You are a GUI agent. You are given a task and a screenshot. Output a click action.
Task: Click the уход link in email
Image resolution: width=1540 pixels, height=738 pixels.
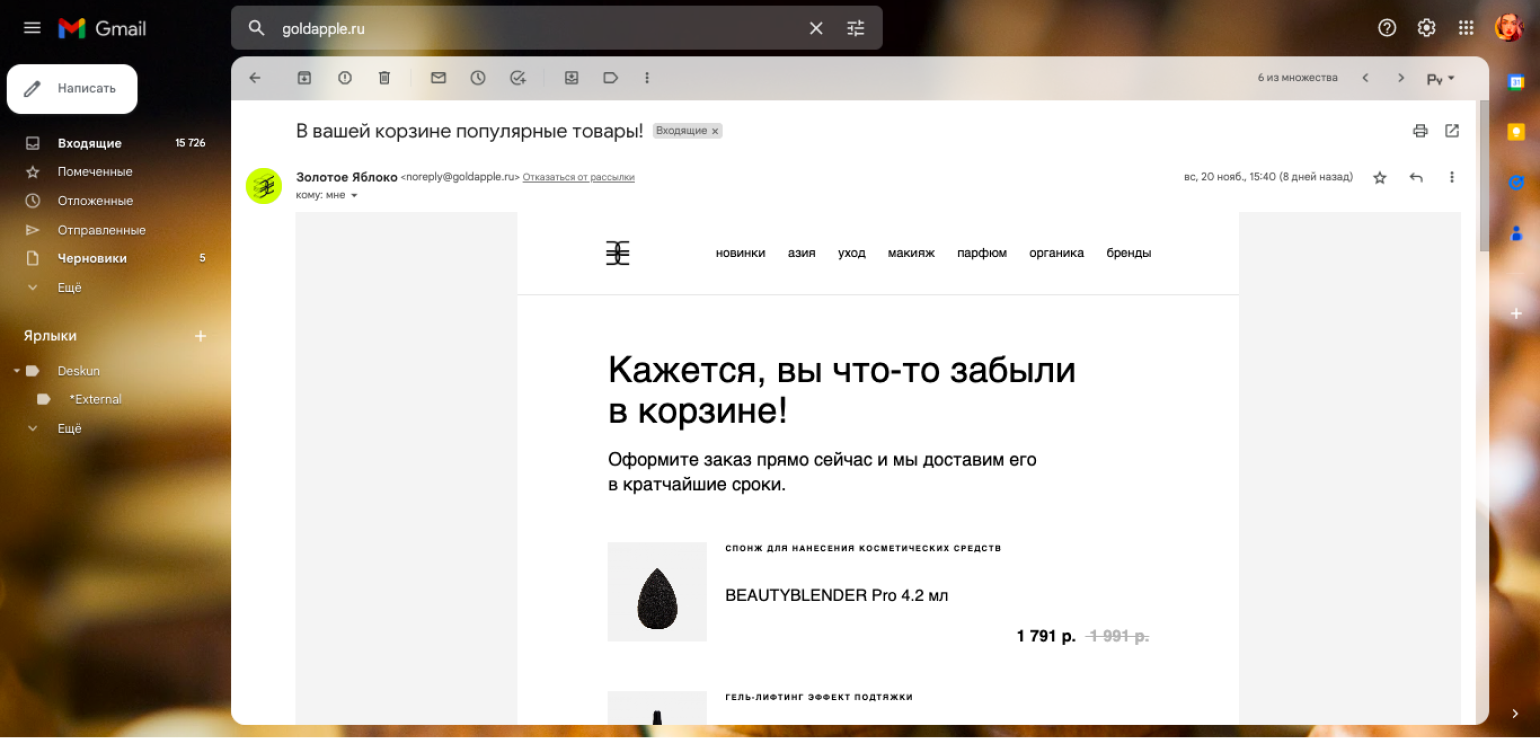click(852, 253)
